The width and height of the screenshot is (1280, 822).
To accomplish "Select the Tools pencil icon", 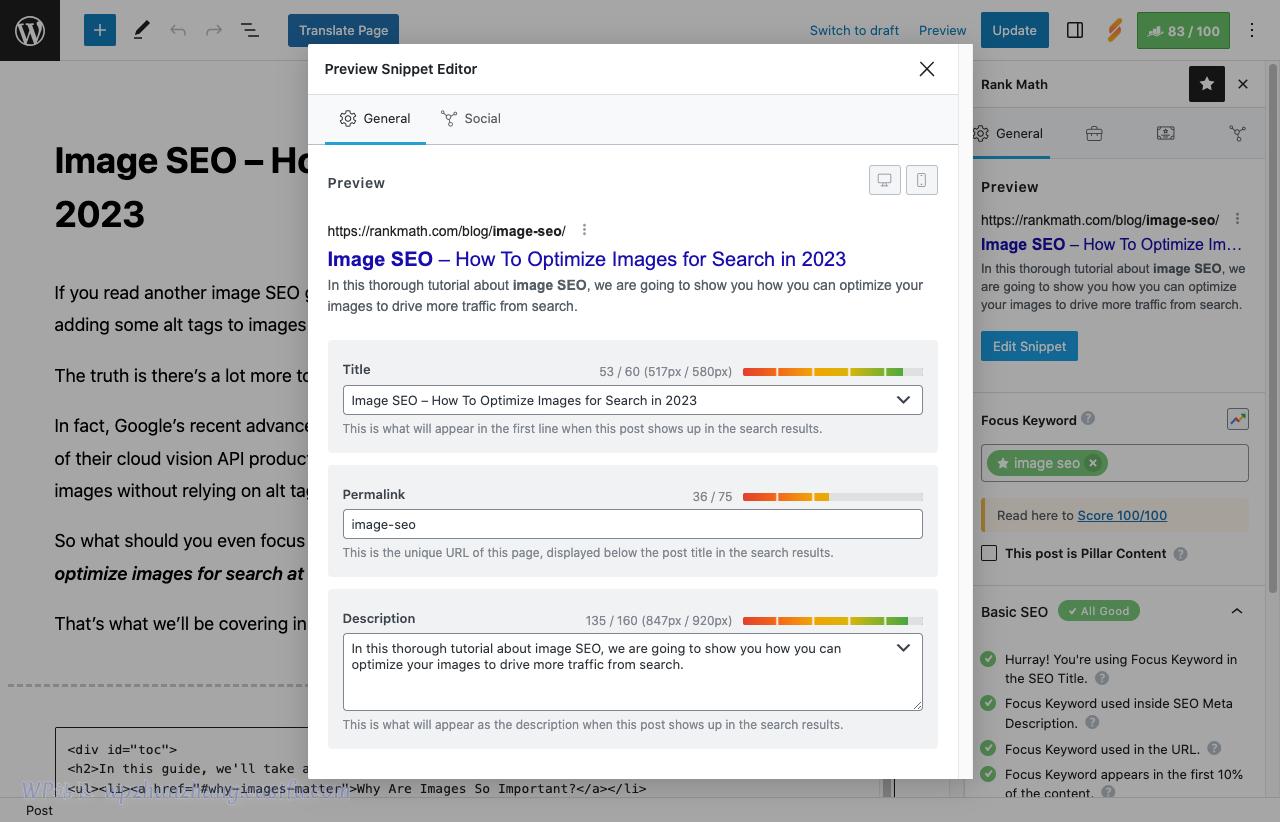I will [x=141, y=30].
